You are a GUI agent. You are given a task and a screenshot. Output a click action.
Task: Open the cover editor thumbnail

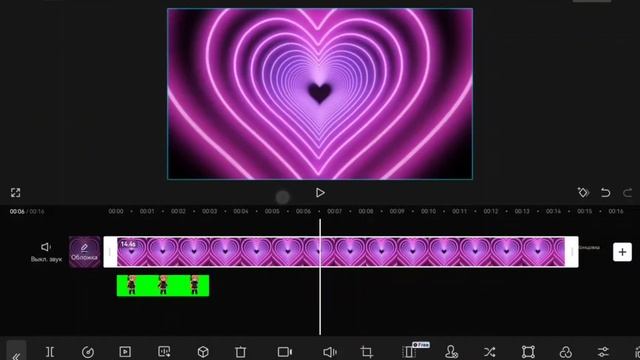tap(84, 252)
